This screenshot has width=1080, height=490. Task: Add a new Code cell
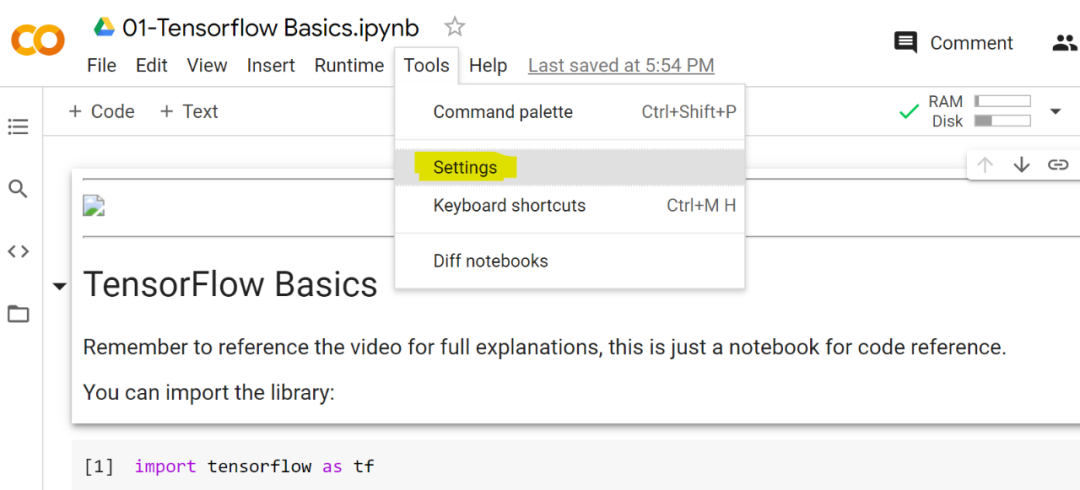pos(101,112)
